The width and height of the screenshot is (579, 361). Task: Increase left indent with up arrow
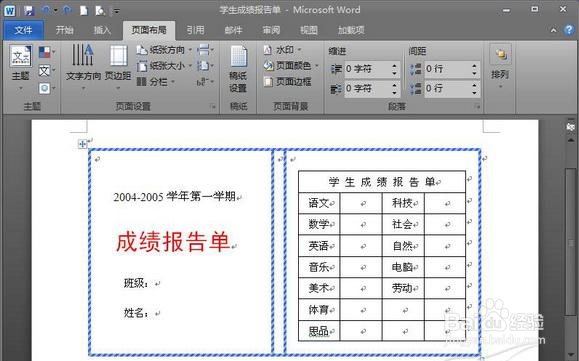tap(394, 66)
